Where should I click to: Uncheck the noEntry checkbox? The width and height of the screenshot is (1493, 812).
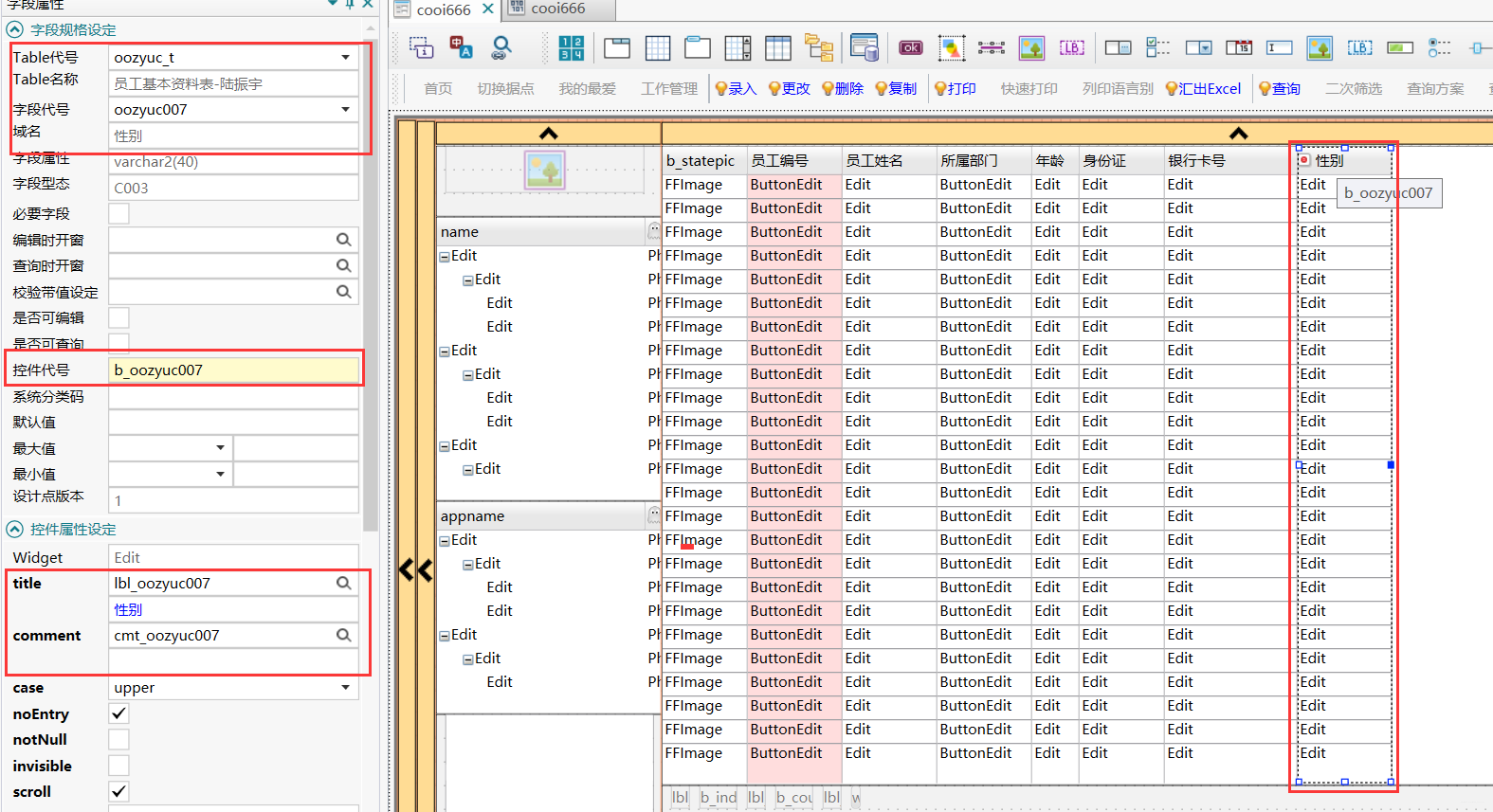click(x=118, y=713)
